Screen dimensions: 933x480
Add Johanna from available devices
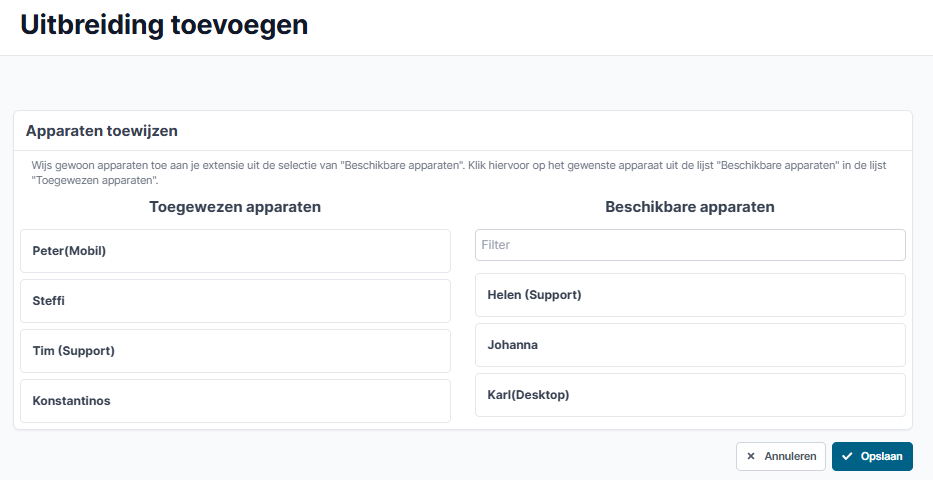pos(690,345)
